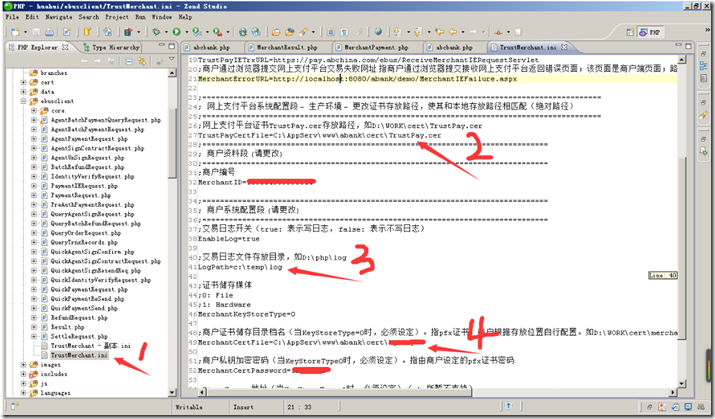Select TrustMerchant.ini in the explorer tree

[x=79, y=355]
